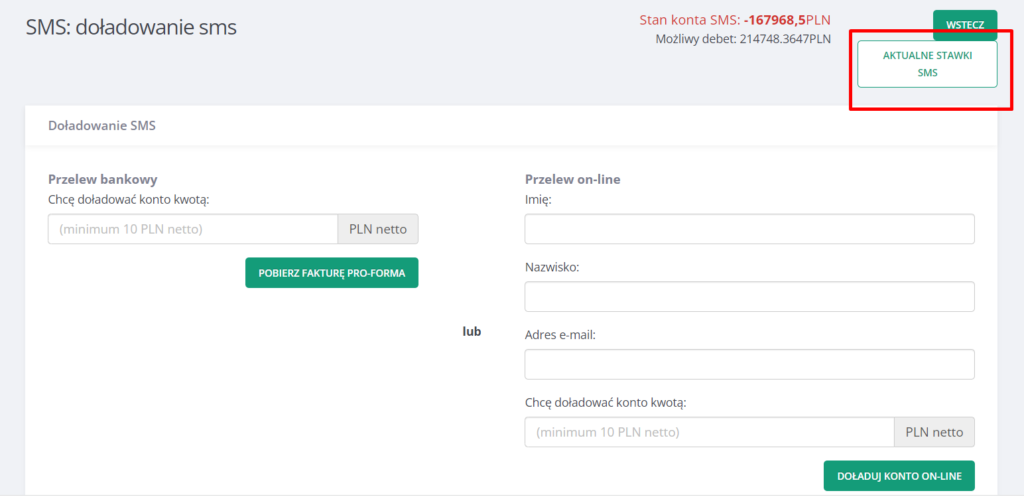This screenshot has height=499, width=1024.
Task: Click the Adres e-mail input field
Action: pos(750,364)
